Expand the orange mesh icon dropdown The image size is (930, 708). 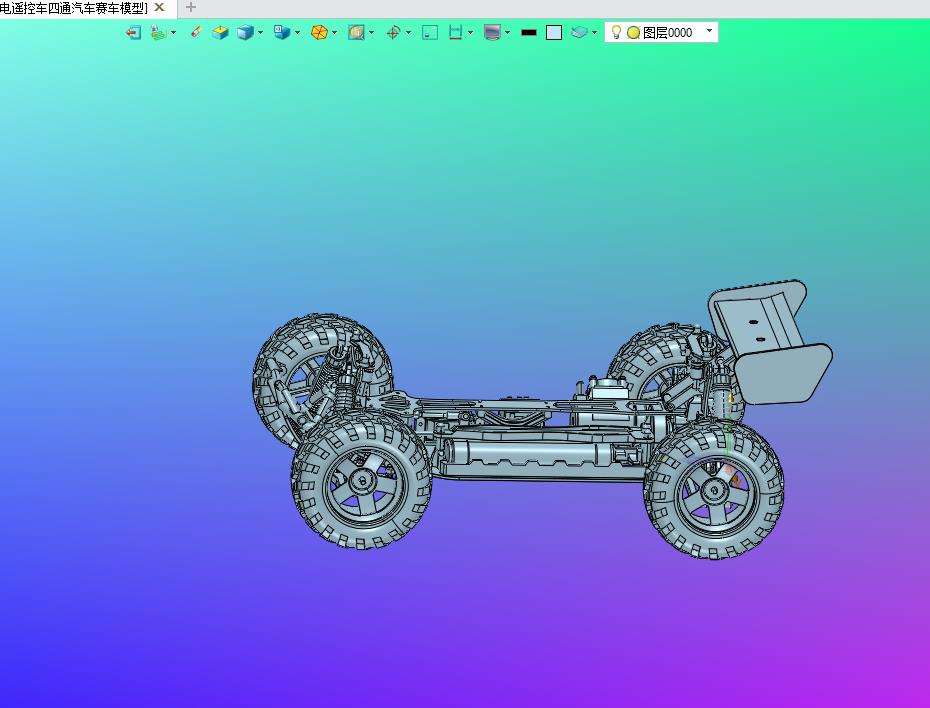[335, 33]
